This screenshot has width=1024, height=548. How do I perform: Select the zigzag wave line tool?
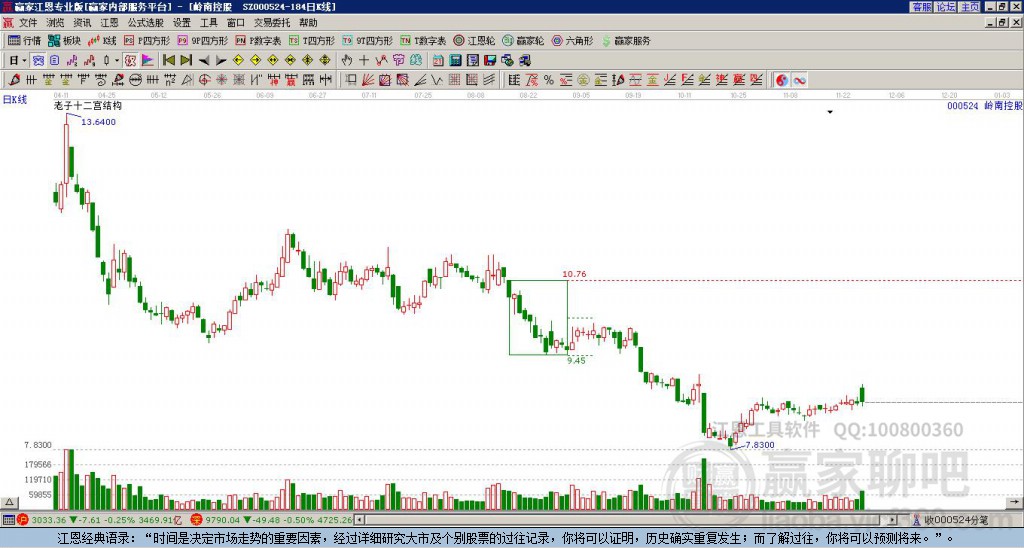437,80
